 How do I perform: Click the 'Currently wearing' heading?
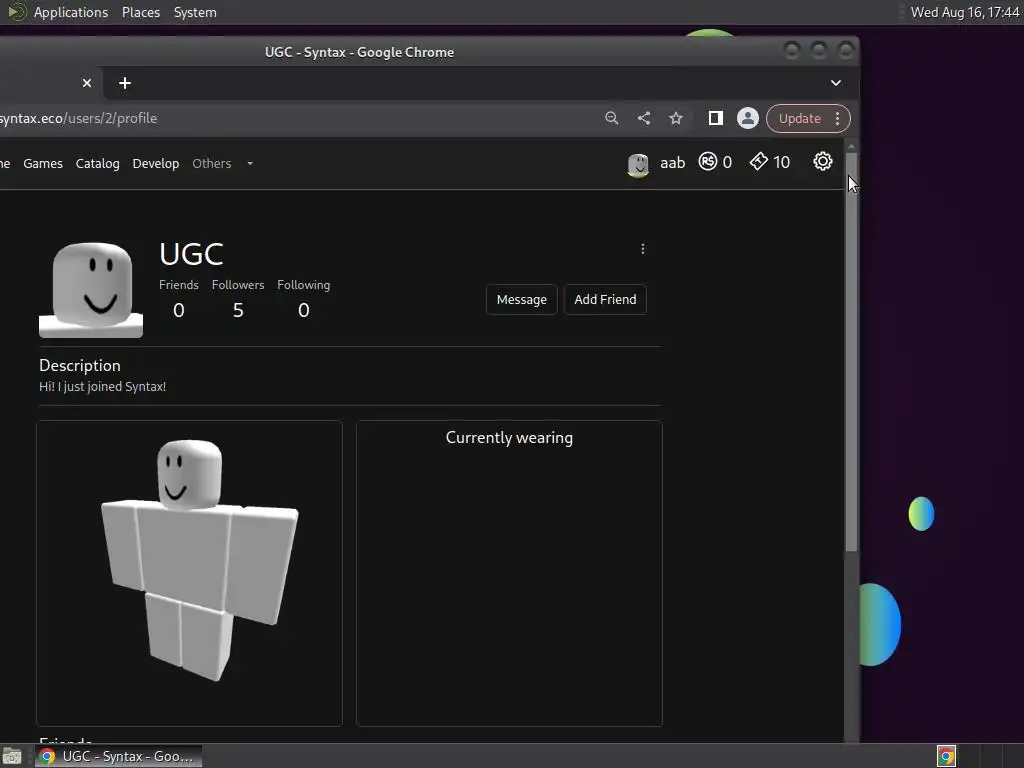click(509, 438)
